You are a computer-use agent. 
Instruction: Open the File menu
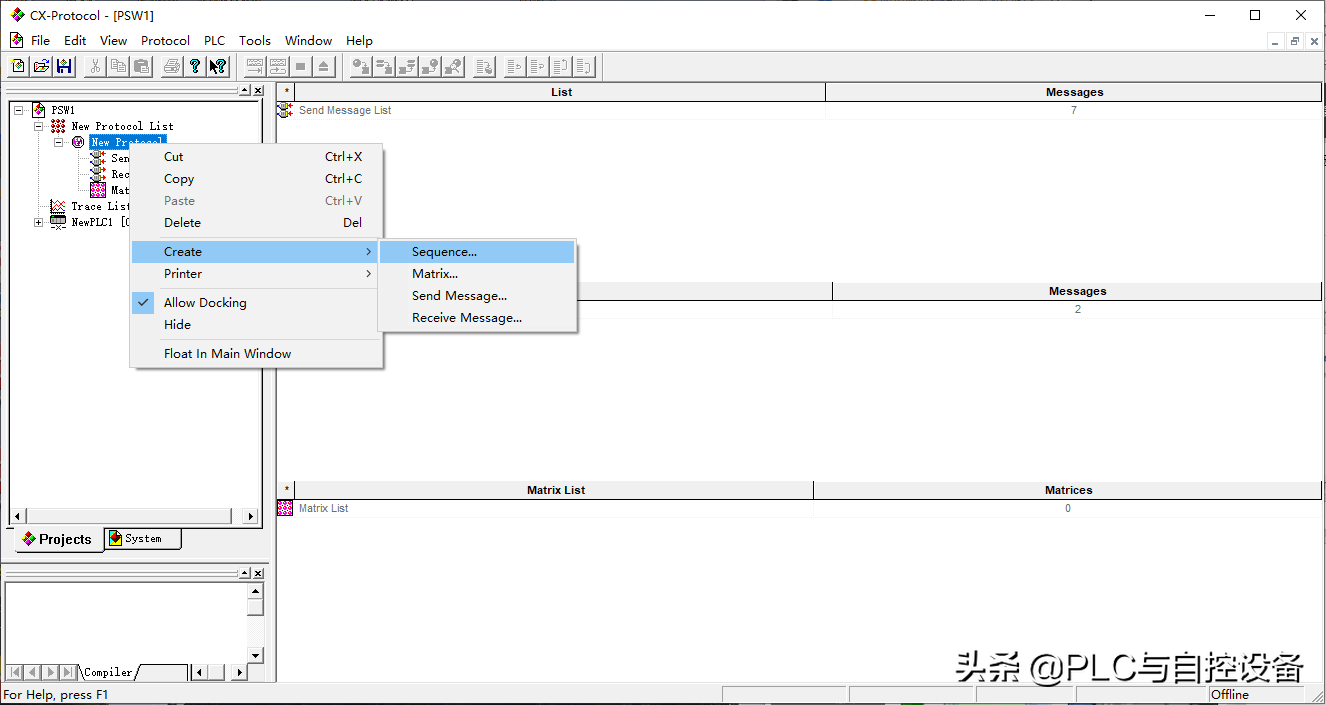coord(40,41)
